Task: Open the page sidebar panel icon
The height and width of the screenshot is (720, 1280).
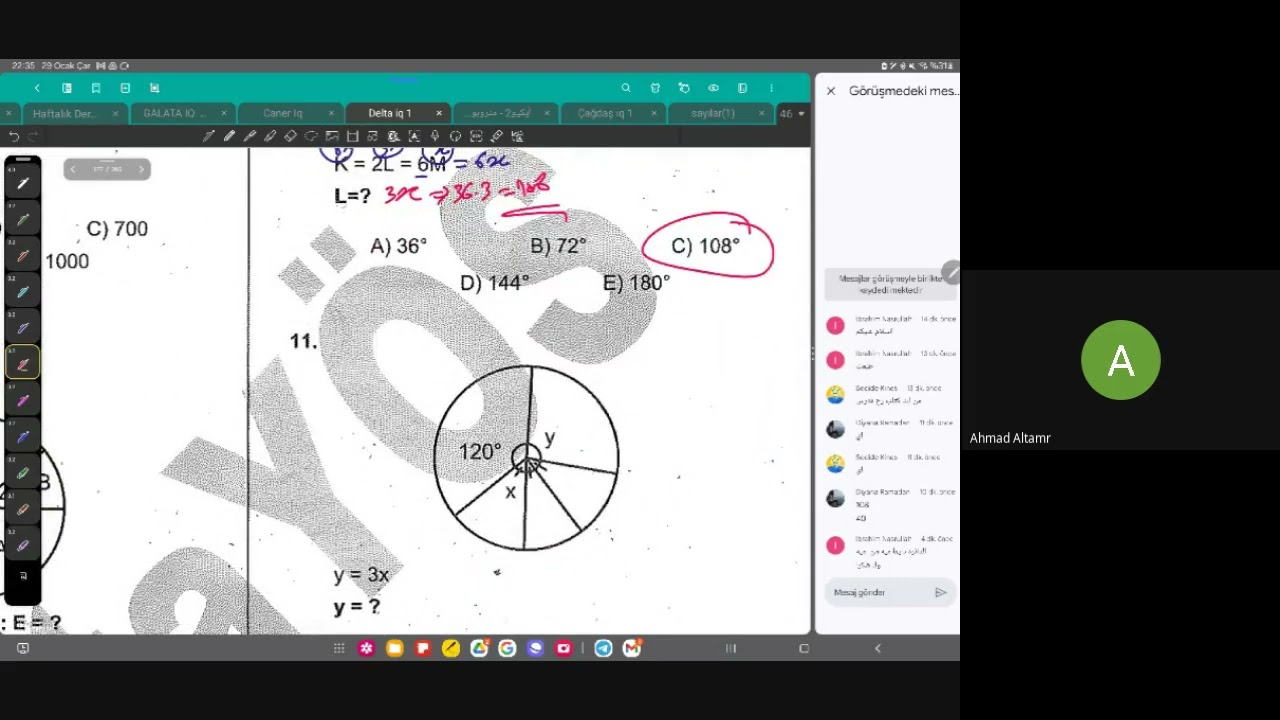Action: pos(66,88)
